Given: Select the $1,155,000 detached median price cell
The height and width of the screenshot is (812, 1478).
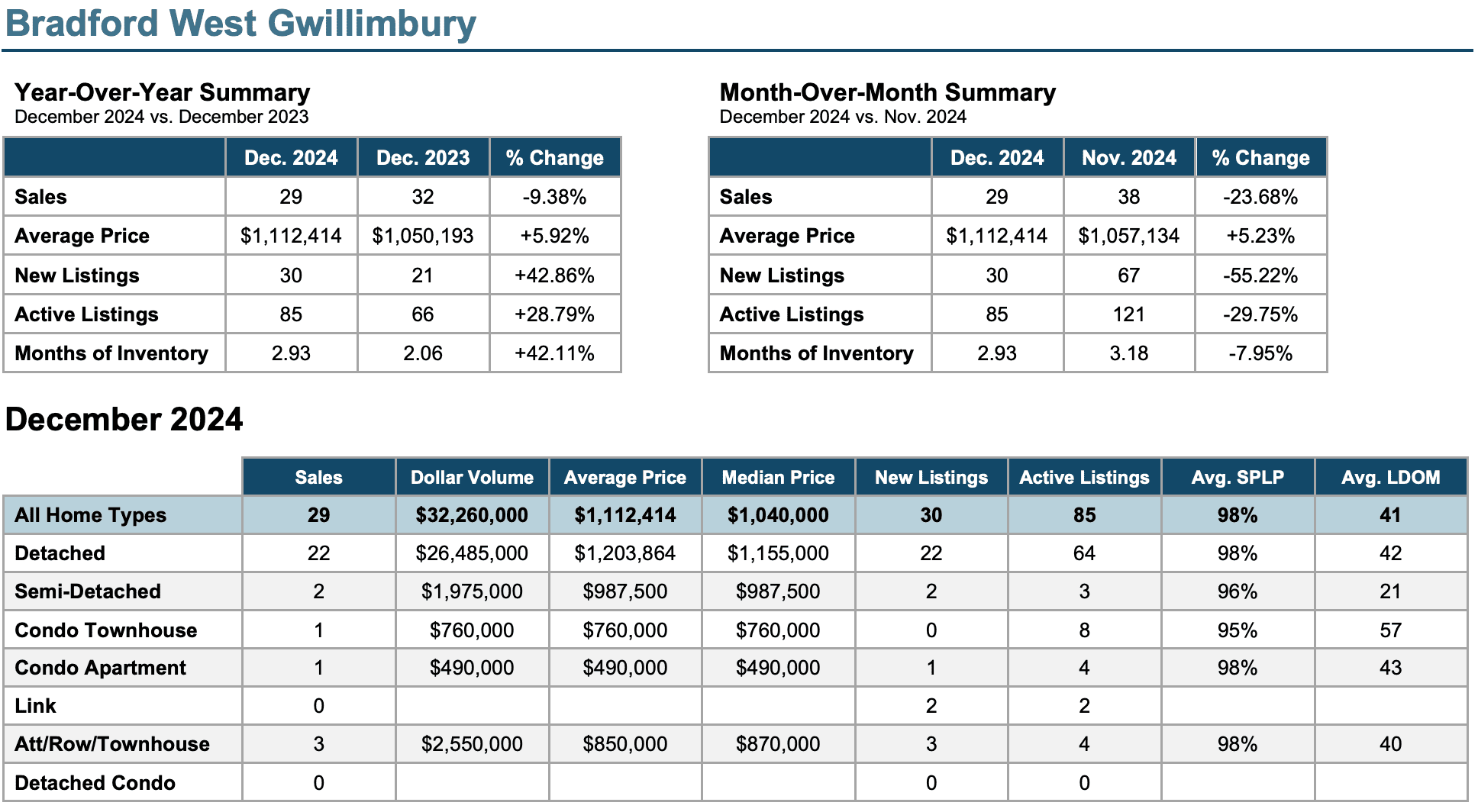Looking at the screenshot, I should pos(778,553).
